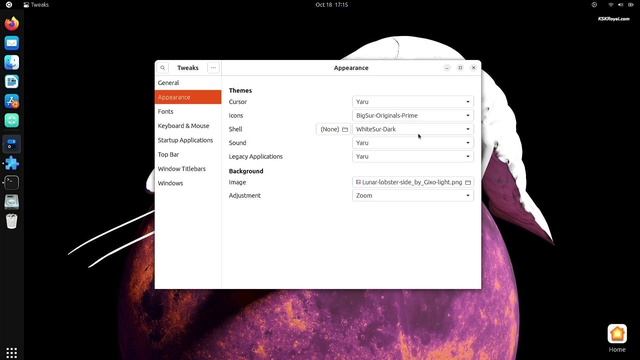The width and height of the screenshot is (640, 360).
Task: Browse for shell theme via (None) folder button
Action: 333,129
